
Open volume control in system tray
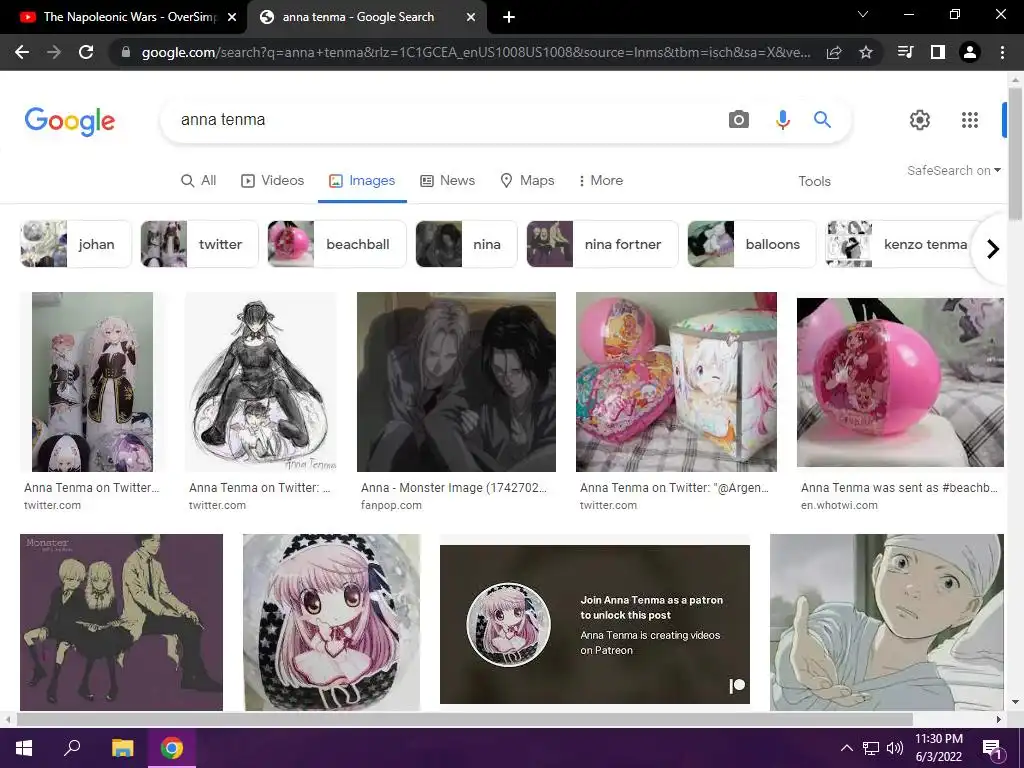point(895,748)
